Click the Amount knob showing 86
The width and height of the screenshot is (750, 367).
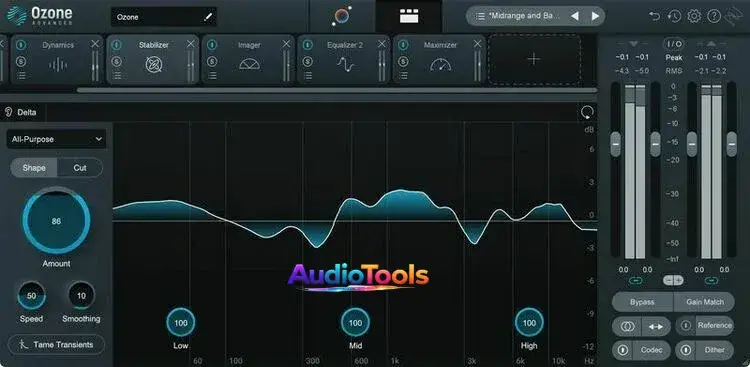(56, 221)
